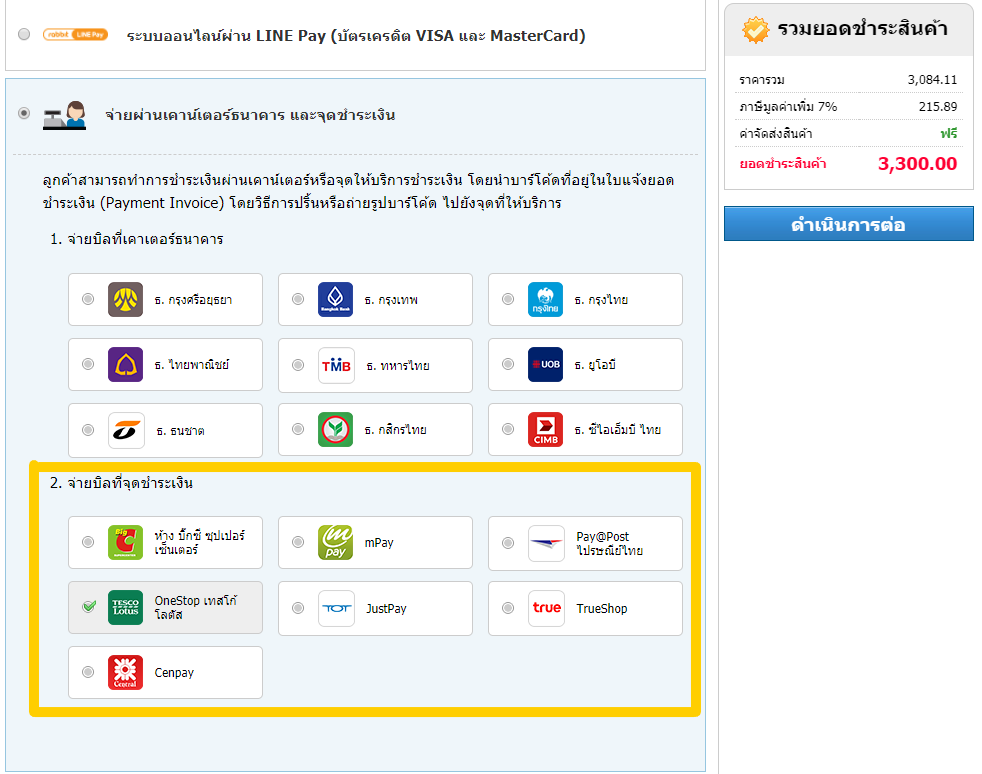Click the ภาษีมูลค่าเพิ่ม 7% label
Viewport: 982px width, 774px height.
tap(788, 107)
